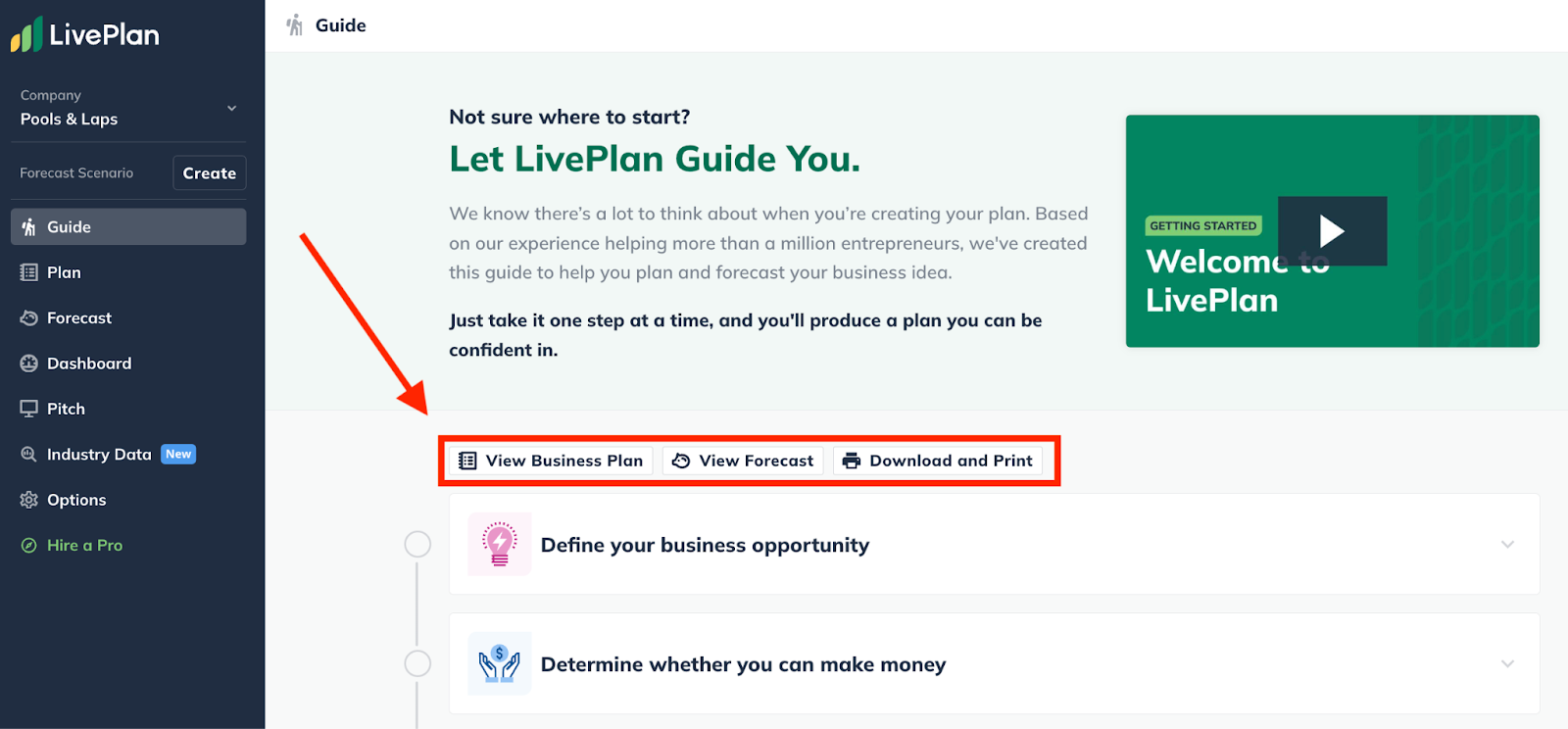The width and height of the screenshot is (1568, 729).
Task: Mark Determine whether you can make money circle
Action: [x=418, y=663]
